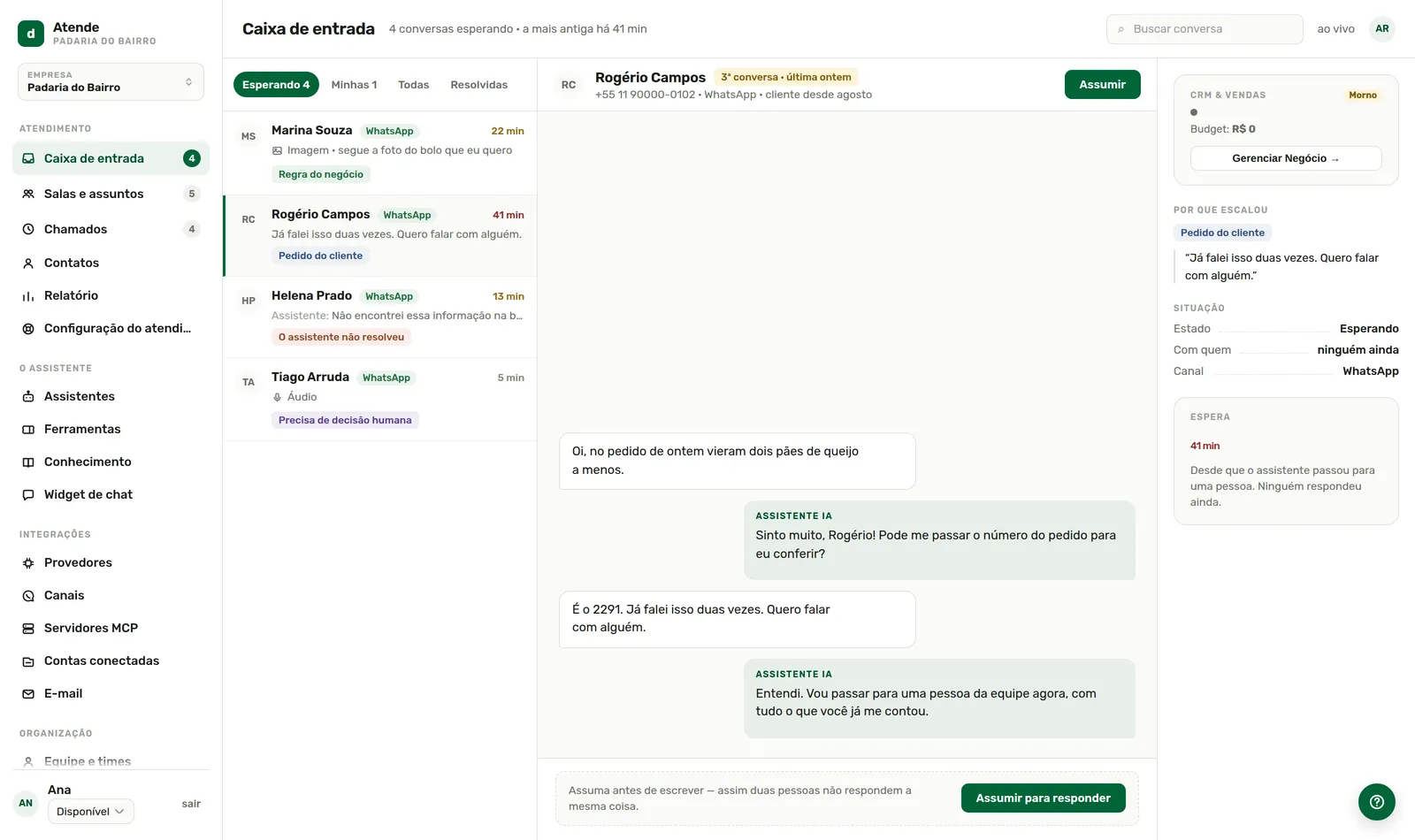This screenshot has height=840, width=1415.
Task: Open Provedores icon in integrations
Action: click(x=28, y=562)
